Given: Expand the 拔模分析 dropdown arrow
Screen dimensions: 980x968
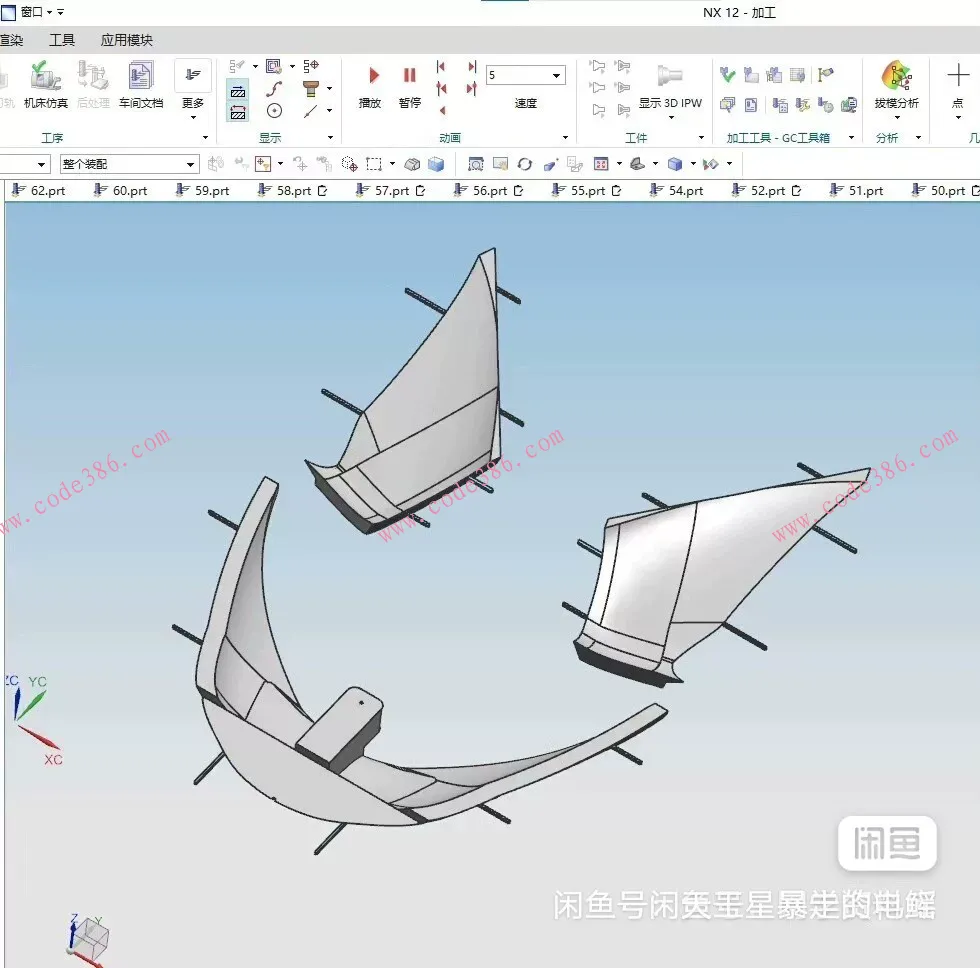Looking at the screenshot, I should [x=897, y=117].
